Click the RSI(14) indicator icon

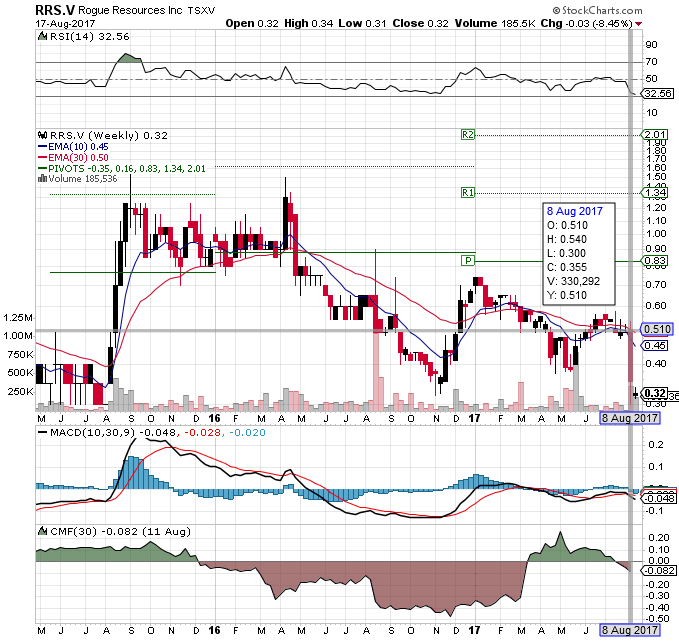point(42,36)
